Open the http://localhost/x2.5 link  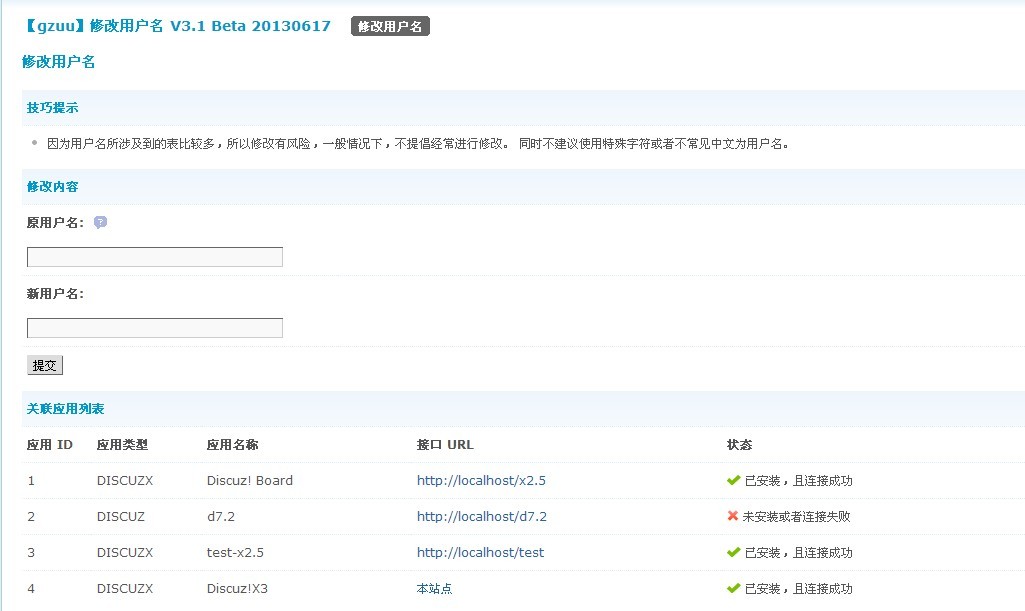pos(481,480)
